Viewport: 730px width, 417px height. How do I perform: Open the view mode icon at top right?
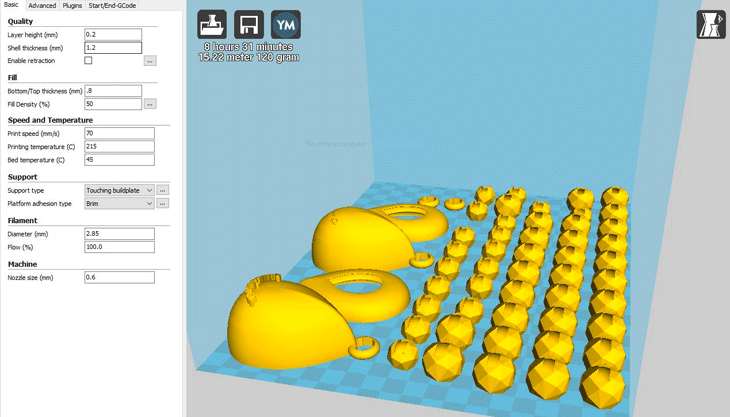[x=711, y=25]
